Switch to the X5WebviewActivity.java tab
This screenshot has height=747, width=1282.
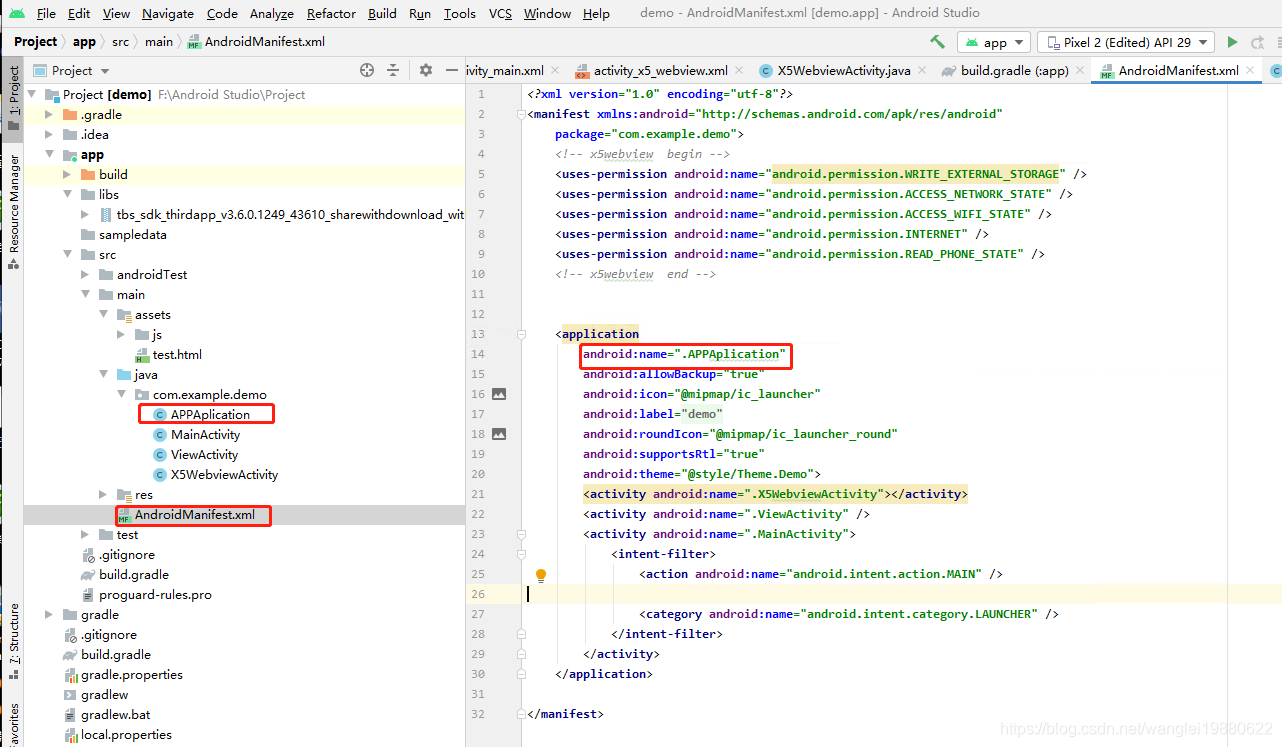[842, 71]
